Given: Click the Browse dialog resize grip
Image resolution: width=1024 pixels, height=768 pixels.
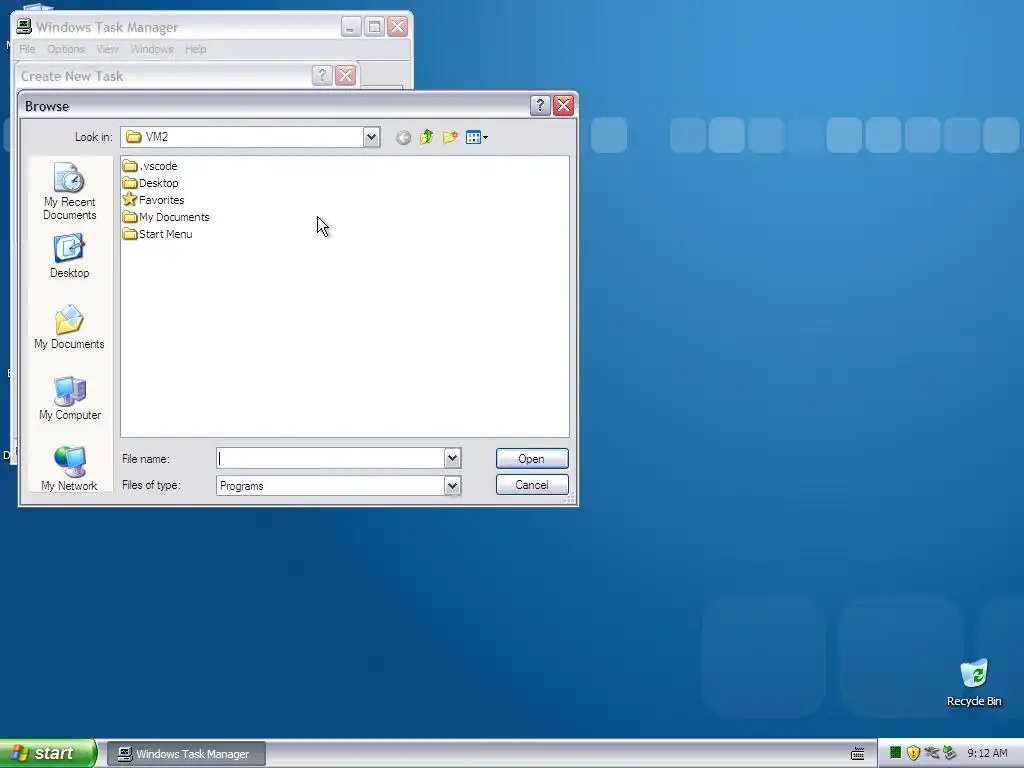Looking at the screenshot, I should click(569, 499).
